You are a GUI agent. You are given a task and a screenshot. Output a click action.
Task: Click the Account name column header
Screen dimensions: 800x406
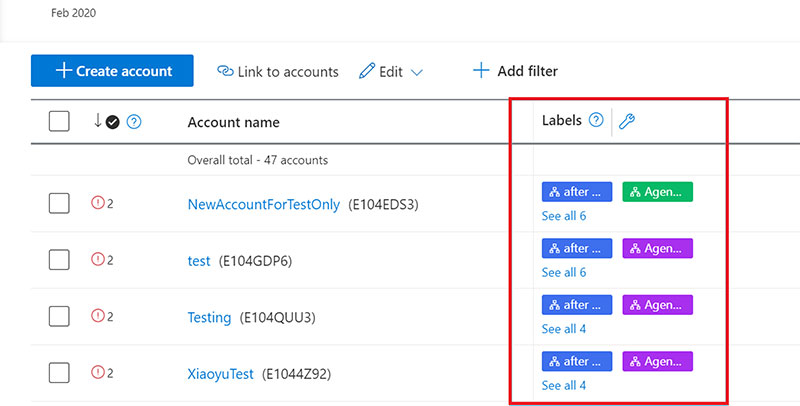[x=233, y=122]
